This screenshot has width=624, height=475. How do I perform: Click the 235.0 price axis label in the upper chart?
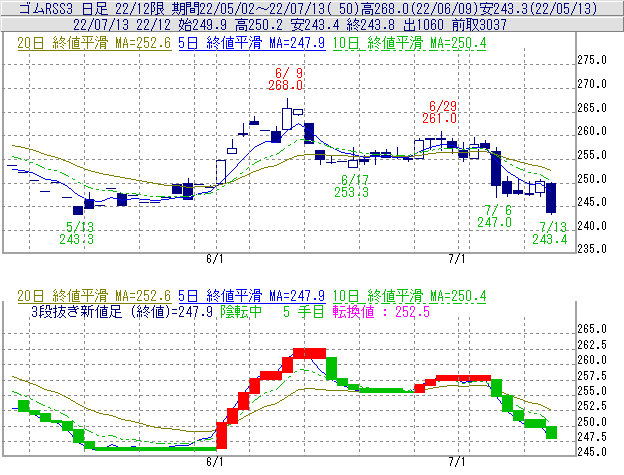point(592,249)
